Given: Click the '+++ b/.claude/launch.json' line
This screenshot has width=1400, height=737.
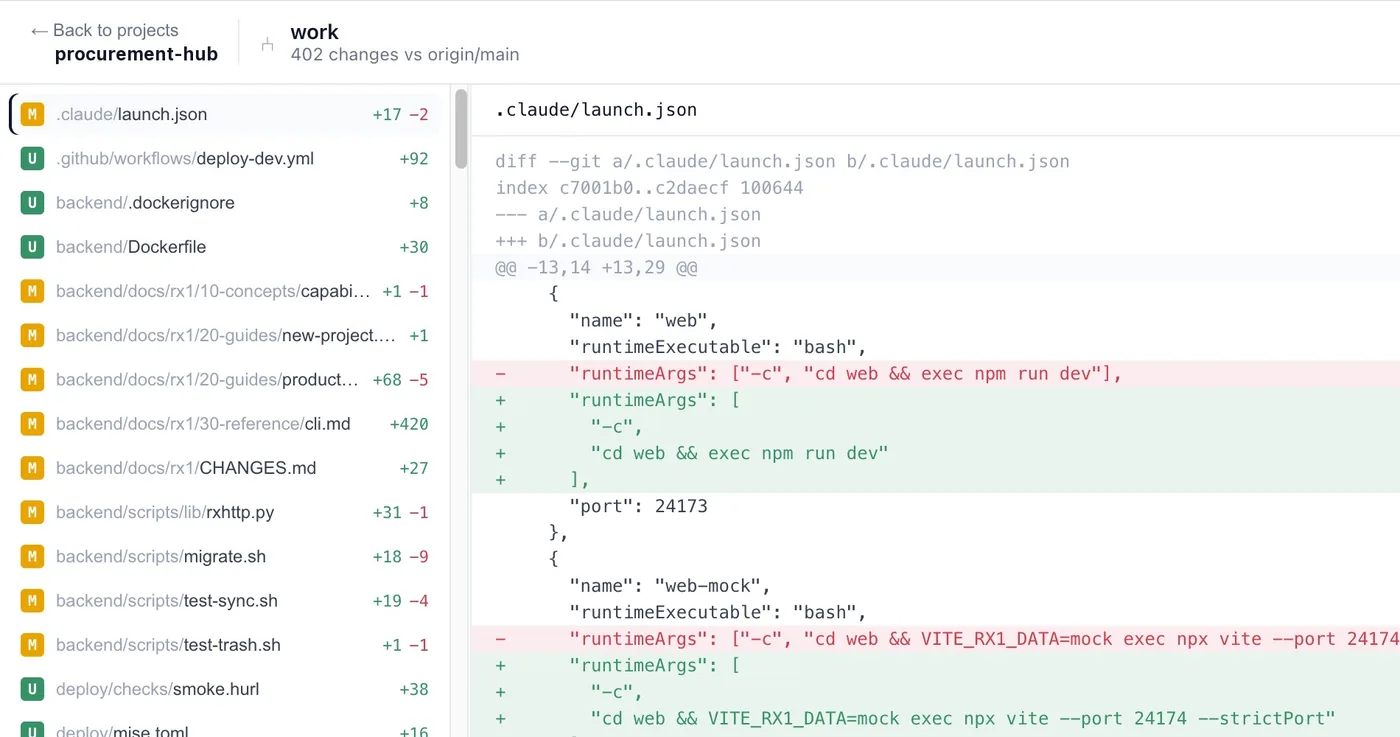Looking at the screenshot, I should pyautogui.click(x=628, y=241).
